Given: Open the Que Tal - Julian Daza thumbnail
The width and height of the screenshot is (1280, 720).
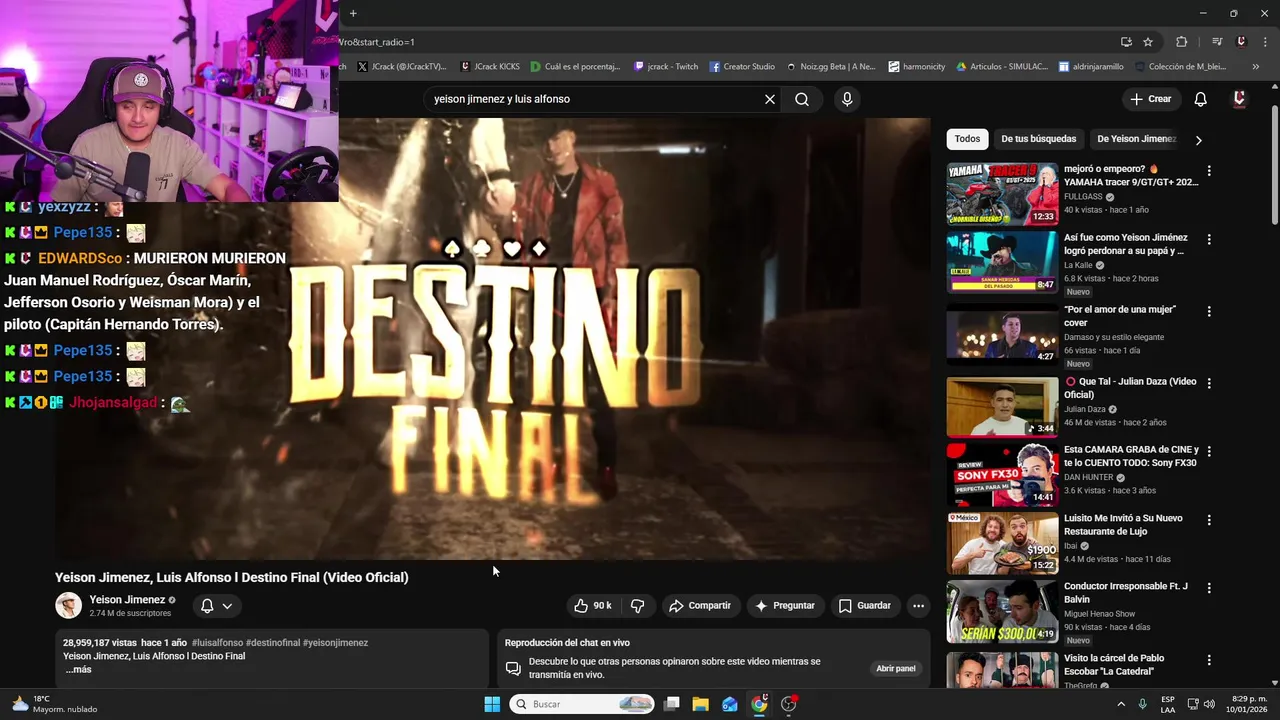Looking at the screenshot, I should [1002, 407].
